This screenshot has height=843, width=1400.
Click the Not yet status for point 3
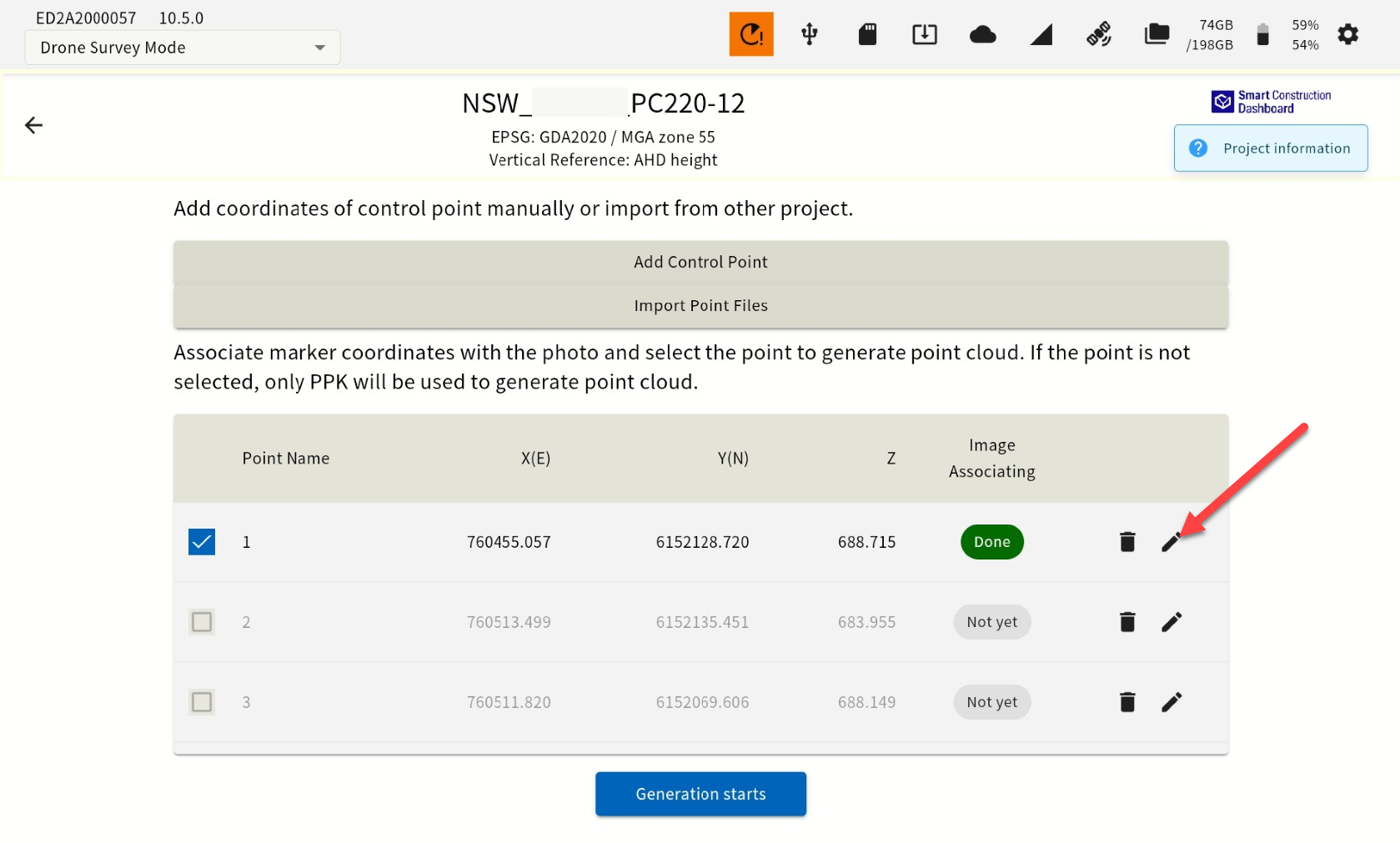click(x=992, y=702)
